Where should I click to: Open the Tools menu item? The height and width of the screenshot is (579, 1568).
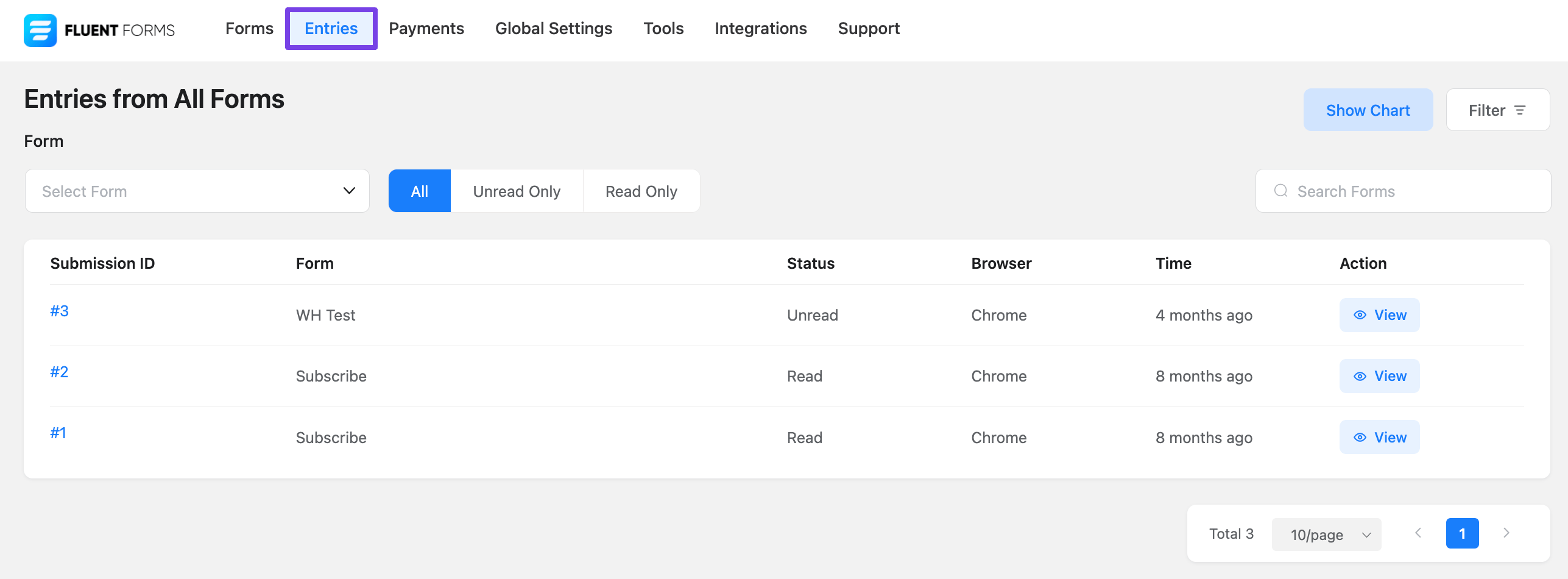click(x=663, y=29)
